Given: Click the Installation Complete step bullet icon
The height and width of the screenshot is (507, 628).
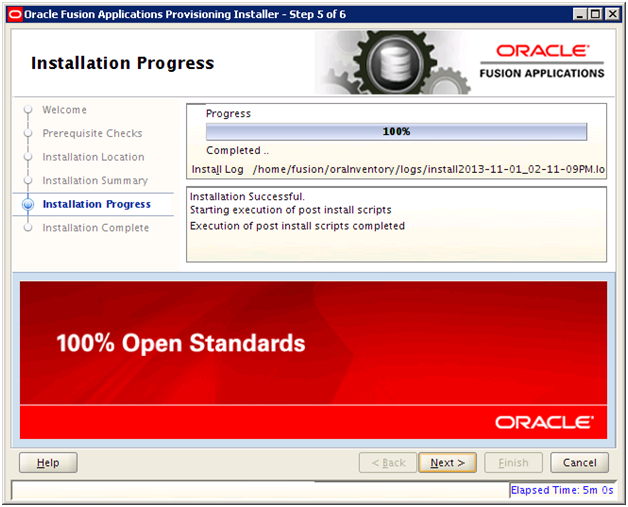Looking at the screenshot, I should point(28,227).
